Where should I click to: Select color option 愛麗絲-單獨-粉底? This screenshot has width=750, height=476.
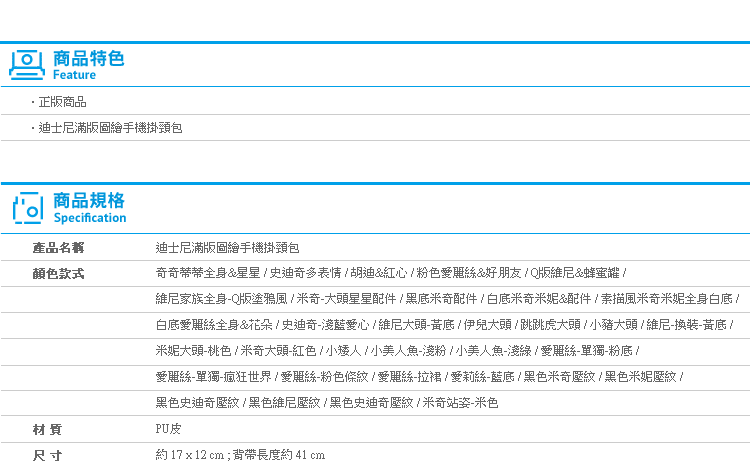click(x=587, y=351)
